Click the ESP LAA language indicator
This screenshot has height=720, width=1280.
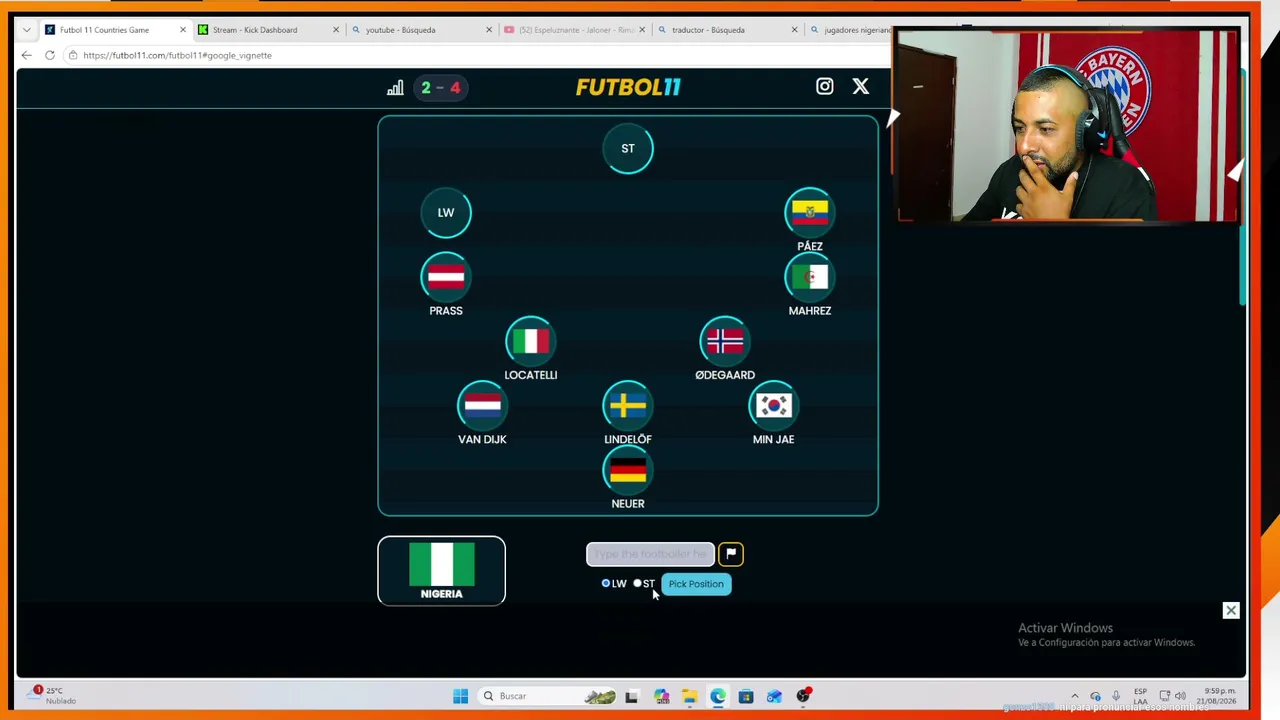pos(1141,696)
